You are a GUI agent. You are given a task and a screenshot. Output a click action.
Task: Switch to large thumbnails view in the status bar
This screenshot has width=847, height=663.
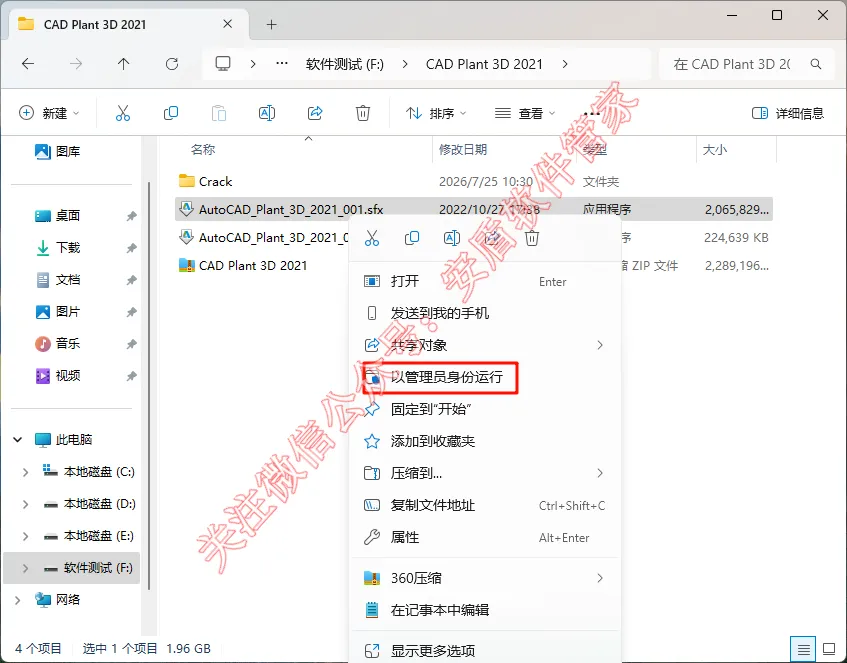[x=829, y=648]
